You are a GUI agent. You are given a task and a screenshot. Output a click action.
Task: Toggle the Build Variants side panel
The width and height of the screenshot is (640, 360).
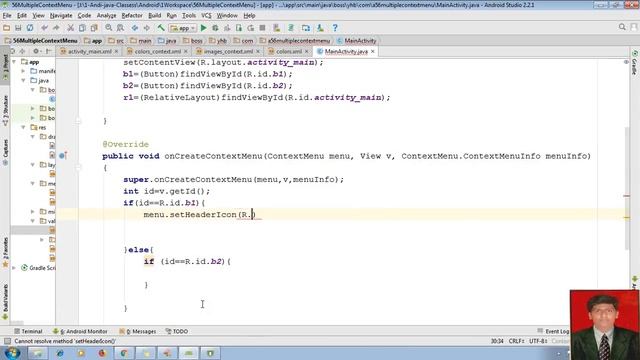click(5, 301)
